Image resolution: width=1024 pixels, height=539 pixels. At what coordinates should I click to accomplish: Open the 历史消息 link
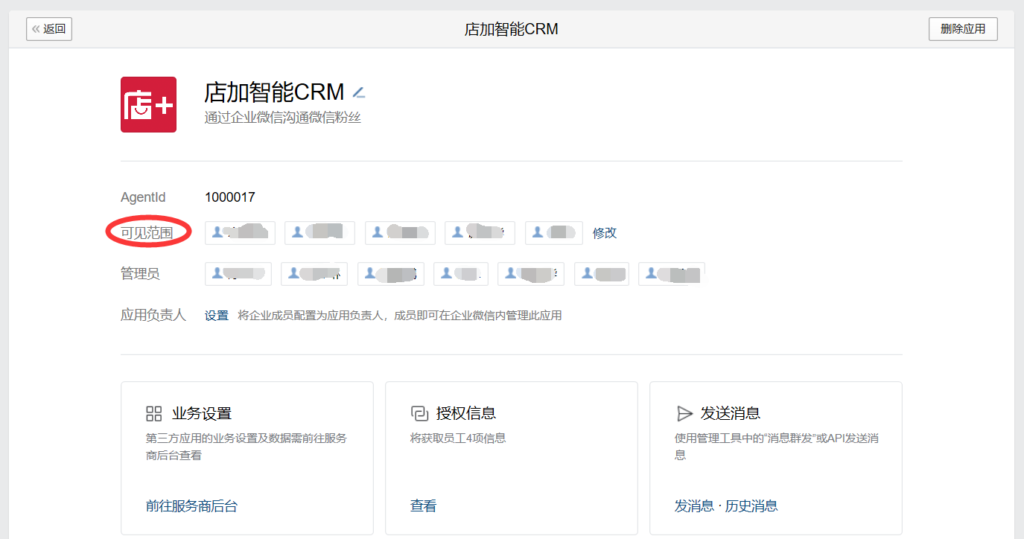pos(751,506)
